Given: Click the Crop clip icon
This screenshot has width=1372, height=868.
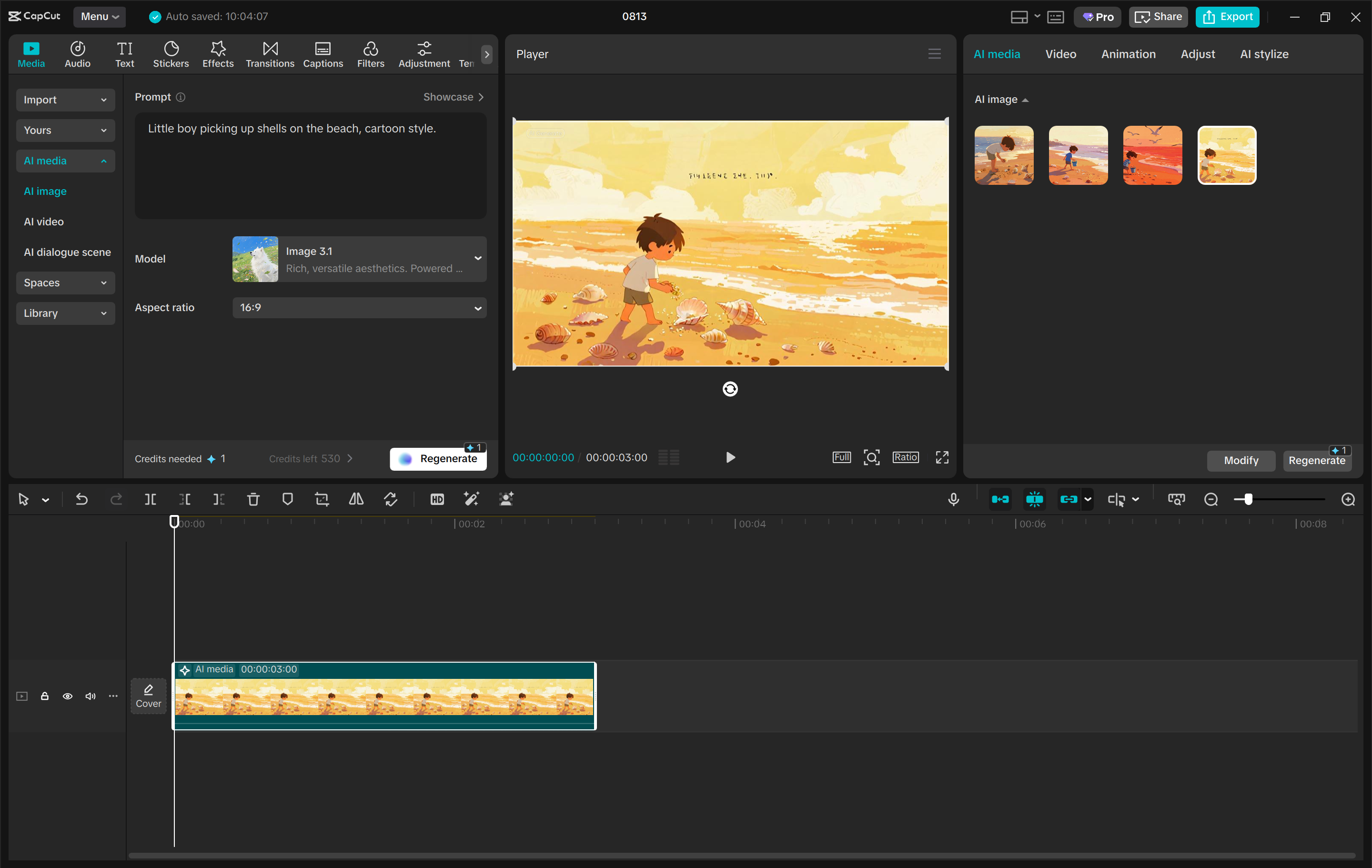Looking at the screenshot, I should coord(322,499).
